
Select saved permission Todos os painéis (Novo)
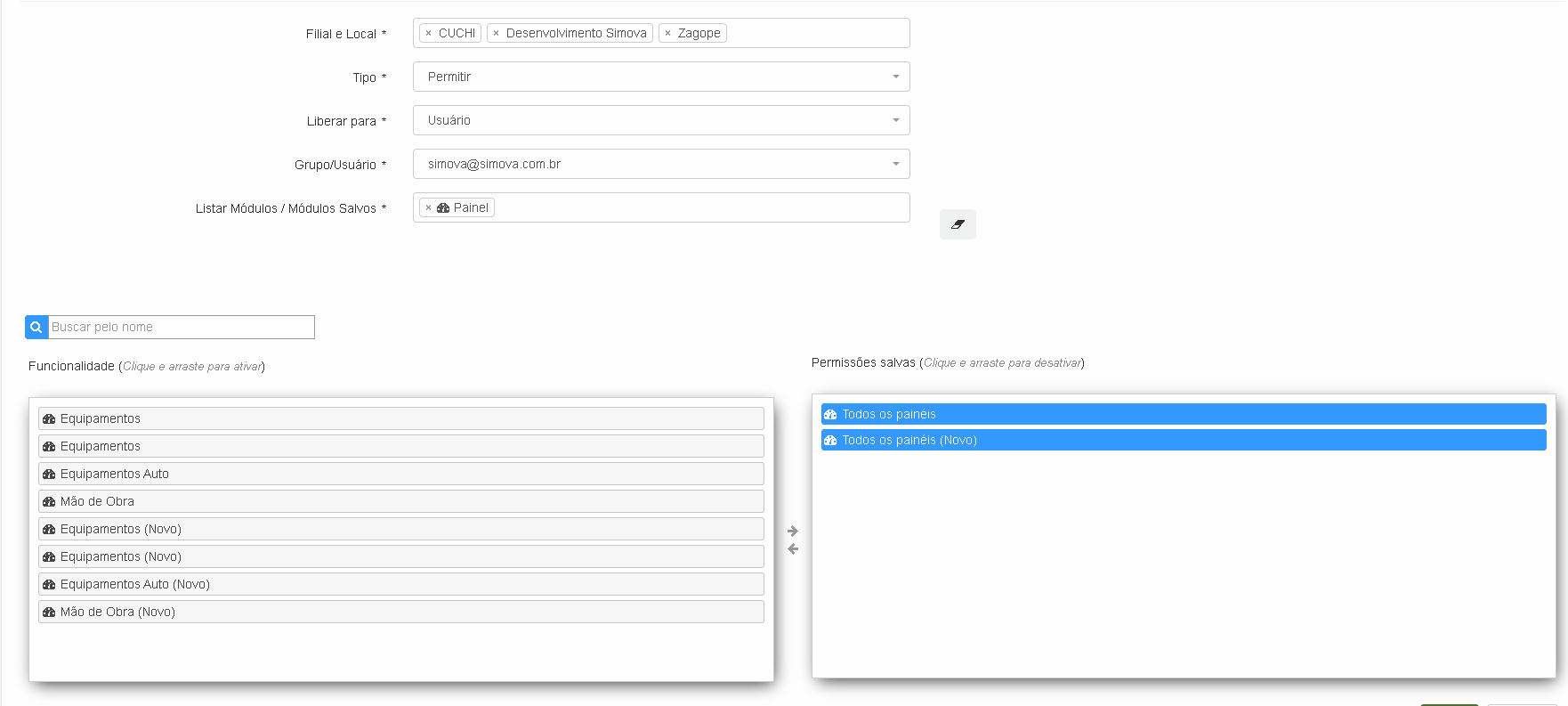tap(1184, 440)
